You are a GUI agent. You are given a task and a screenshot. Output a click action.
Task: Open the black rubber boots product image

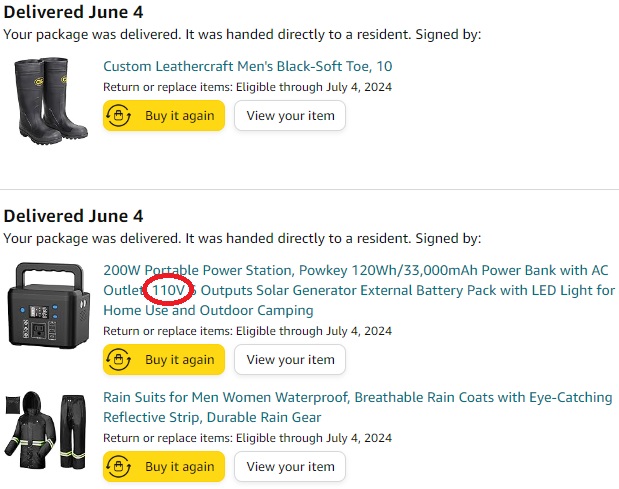[50, 101]
